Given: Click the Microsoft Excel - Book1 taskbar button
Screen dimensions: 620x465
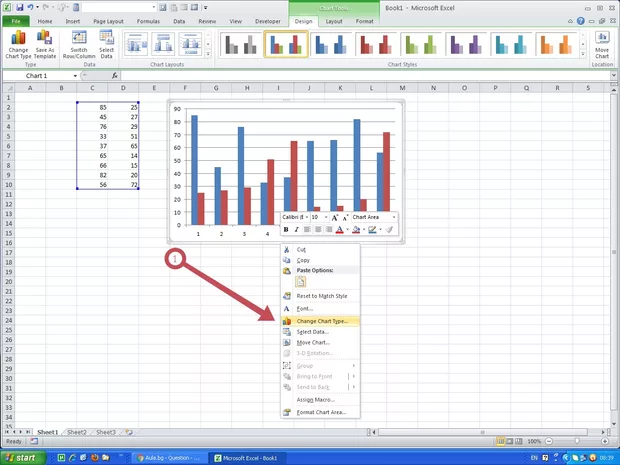Looking at the screenshot, I should [x=248, y=458].
